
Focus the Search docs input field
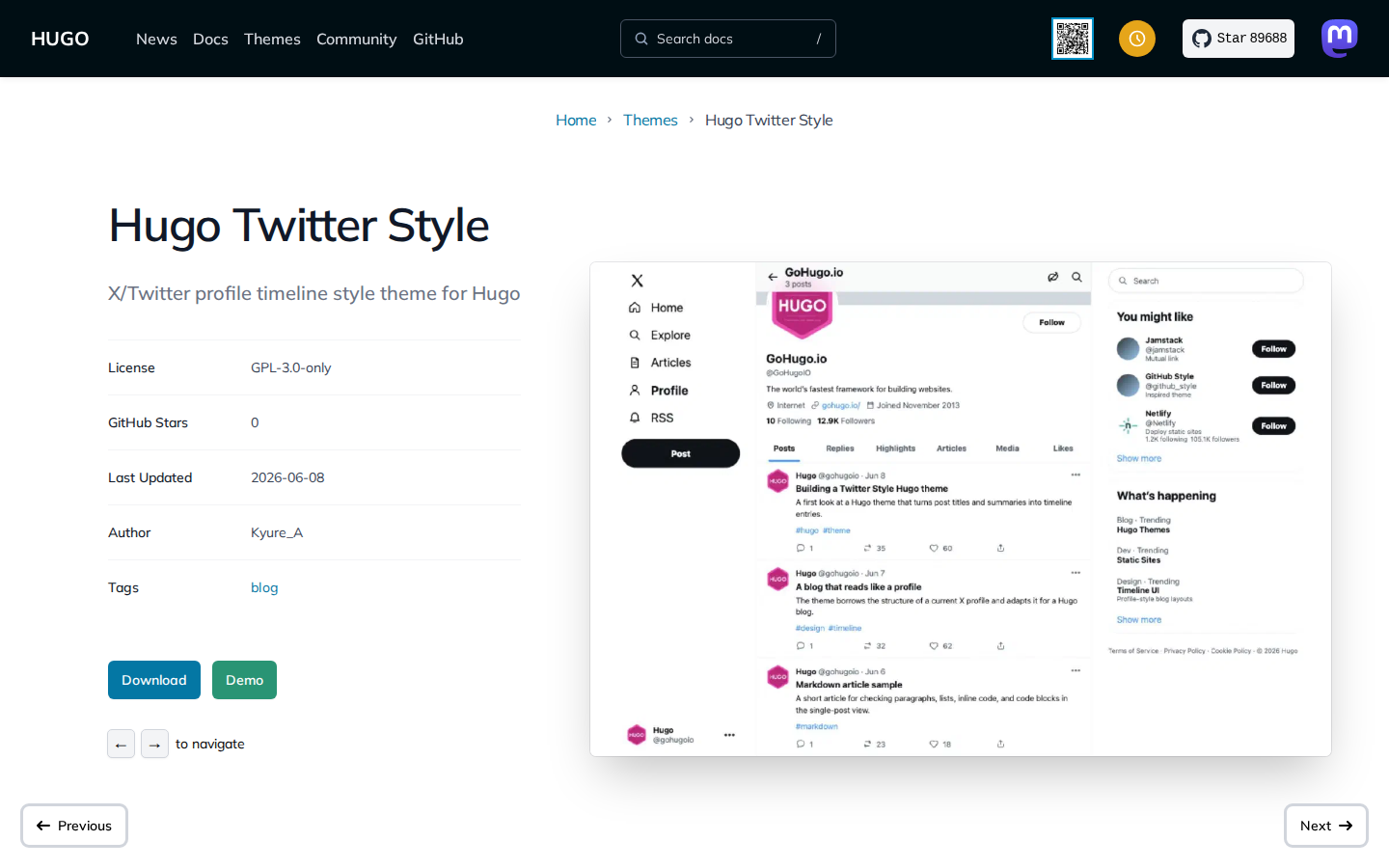728,39
